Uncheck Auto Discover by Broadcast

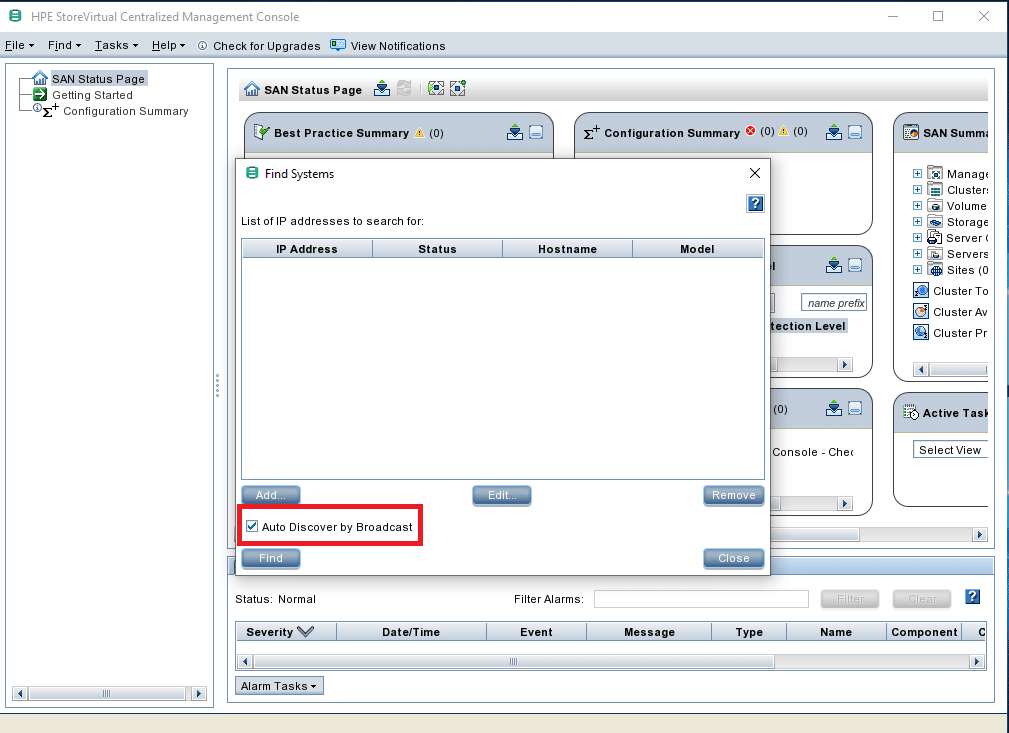point(252,527)
